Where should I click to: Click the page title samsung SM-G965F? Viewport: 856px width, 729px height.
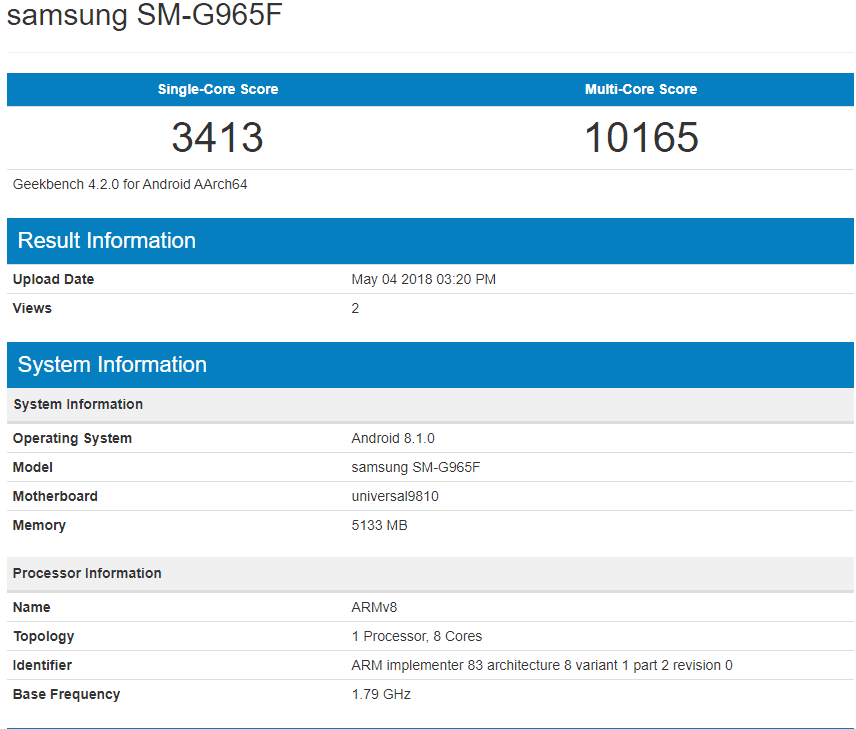144,14
